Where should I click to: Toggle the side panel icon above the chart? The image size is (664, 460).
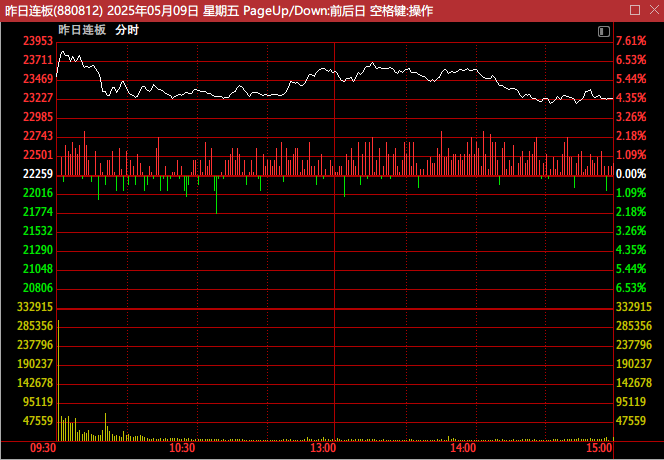603,31
